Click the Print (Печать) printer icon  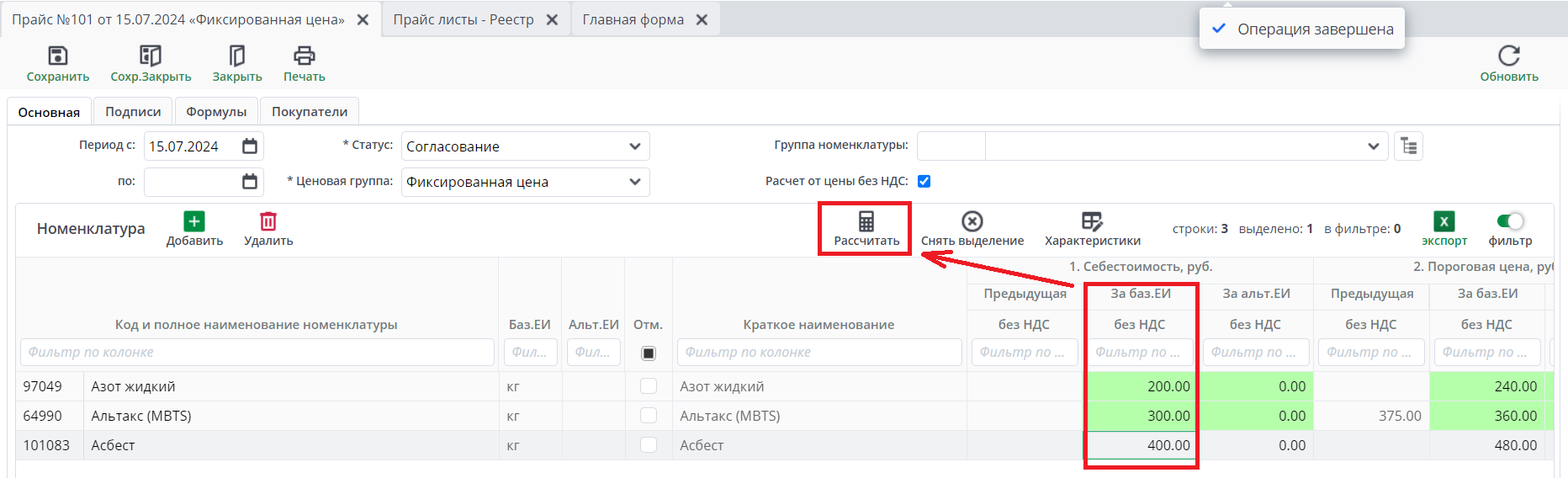[x=304, y=56]
